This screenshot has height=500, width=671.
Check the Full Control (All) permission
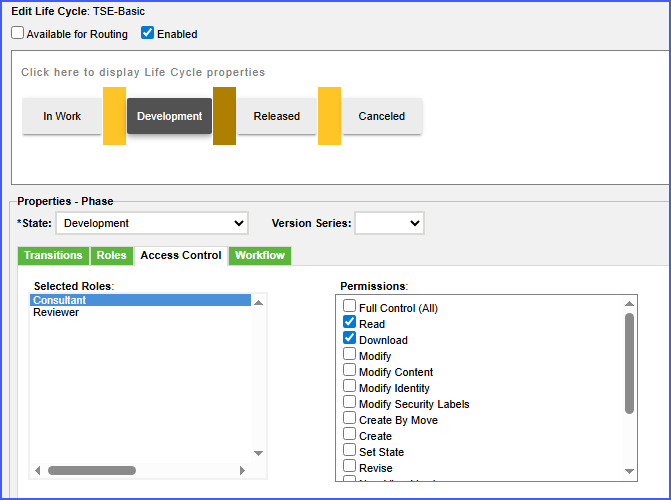coord(349,307)
